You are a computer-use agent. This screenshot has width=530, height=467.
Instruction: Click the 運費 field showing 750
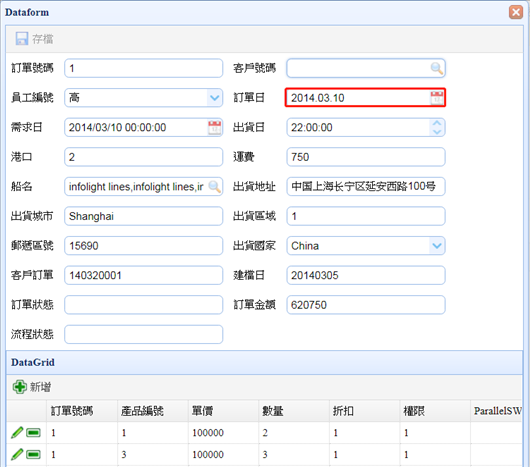[366, 157]
